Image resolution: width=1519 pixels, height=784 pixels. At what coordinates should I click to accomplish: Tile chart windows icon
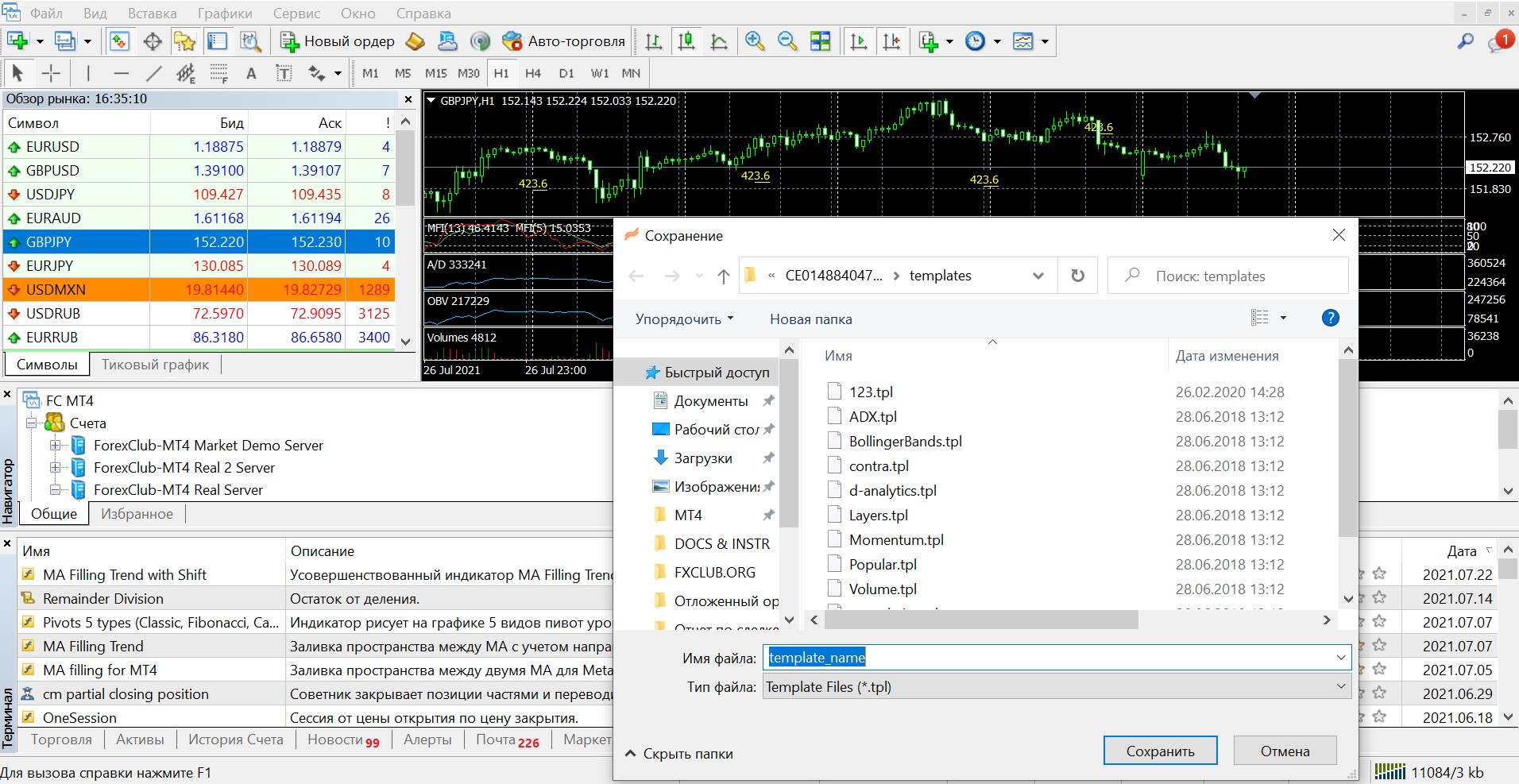click(820, 41)
